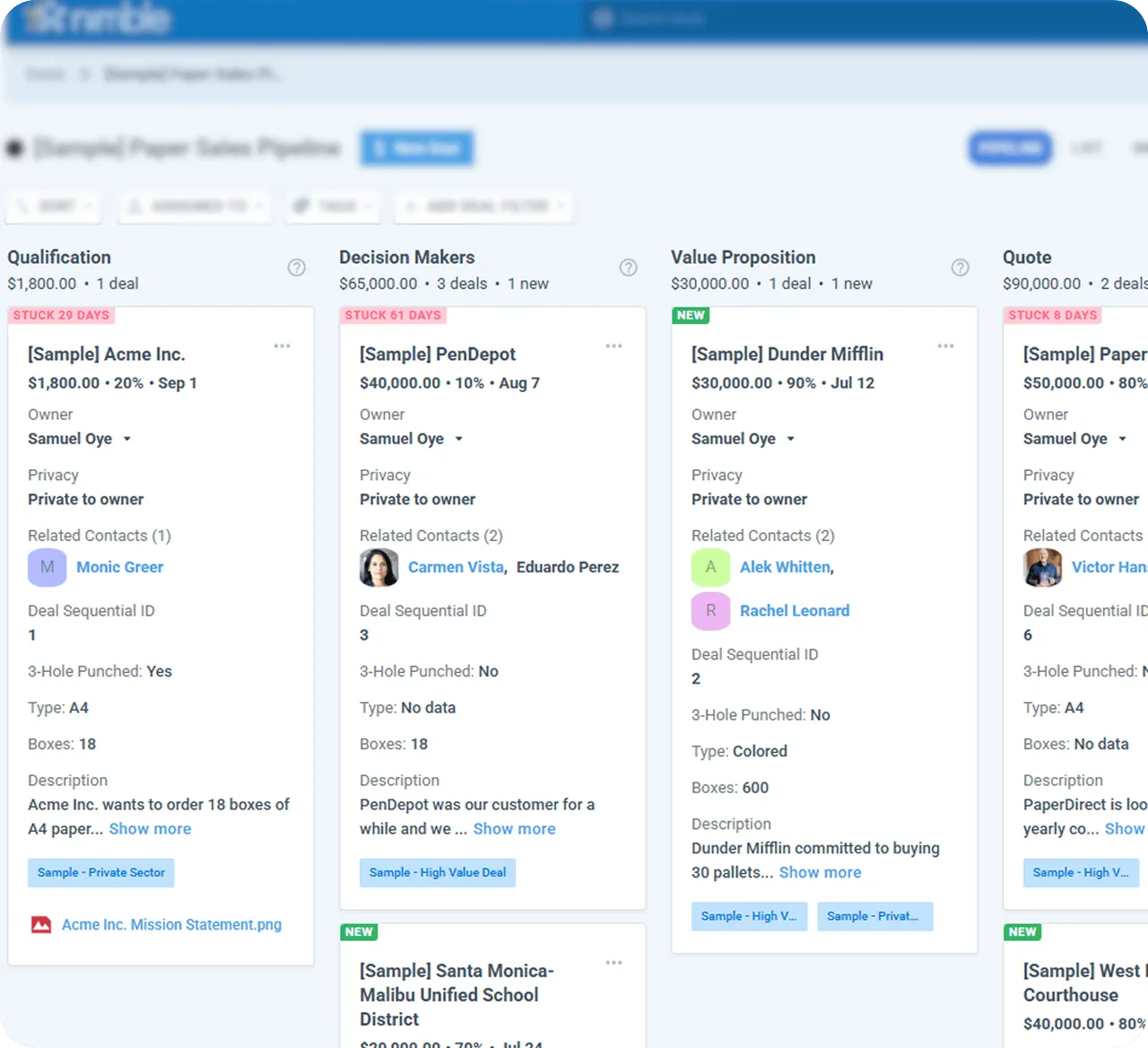Show more of Dunder Mifflin description
This screenshot has height=1048, width=1148.
tap(820, 873)
